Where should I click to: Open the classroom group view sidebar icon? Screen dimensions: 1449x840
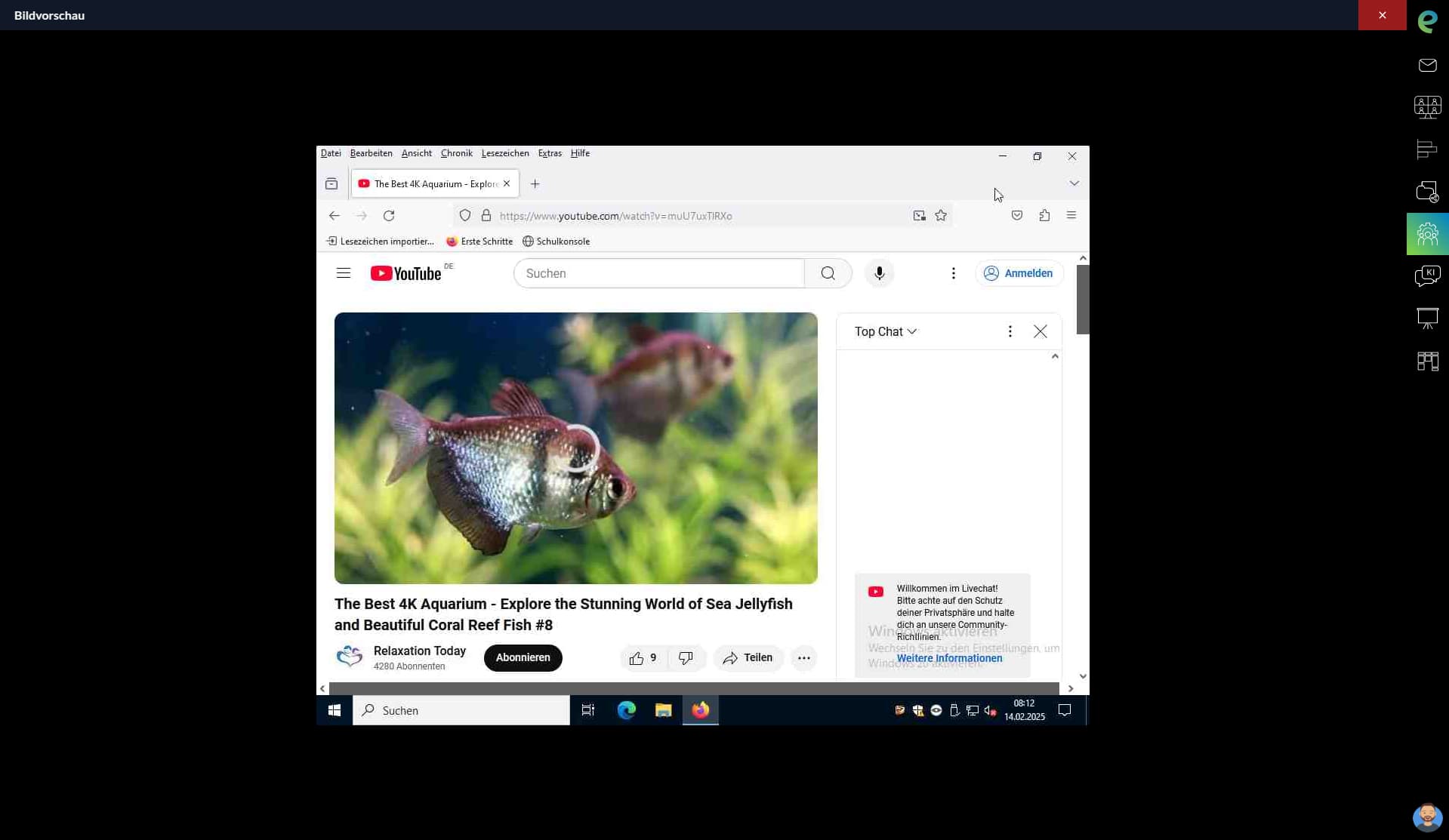click(1427, 107)
